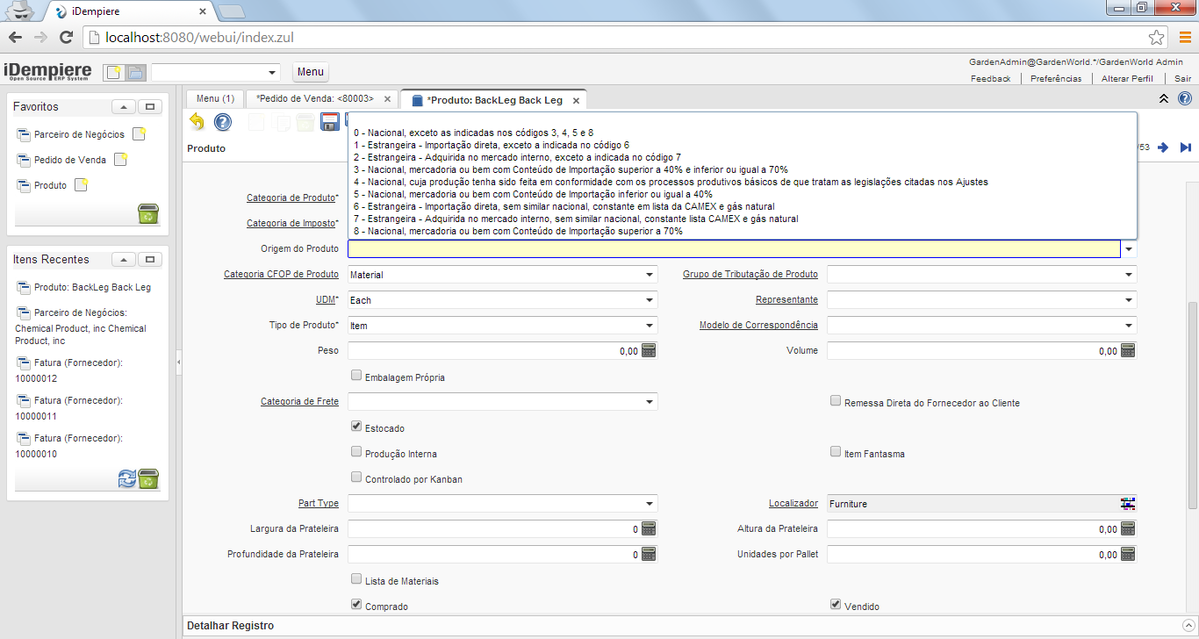Switch to the Pedido de Venda tab
The height and width of the screenshot is (639, 1199).
pos(314,99)
